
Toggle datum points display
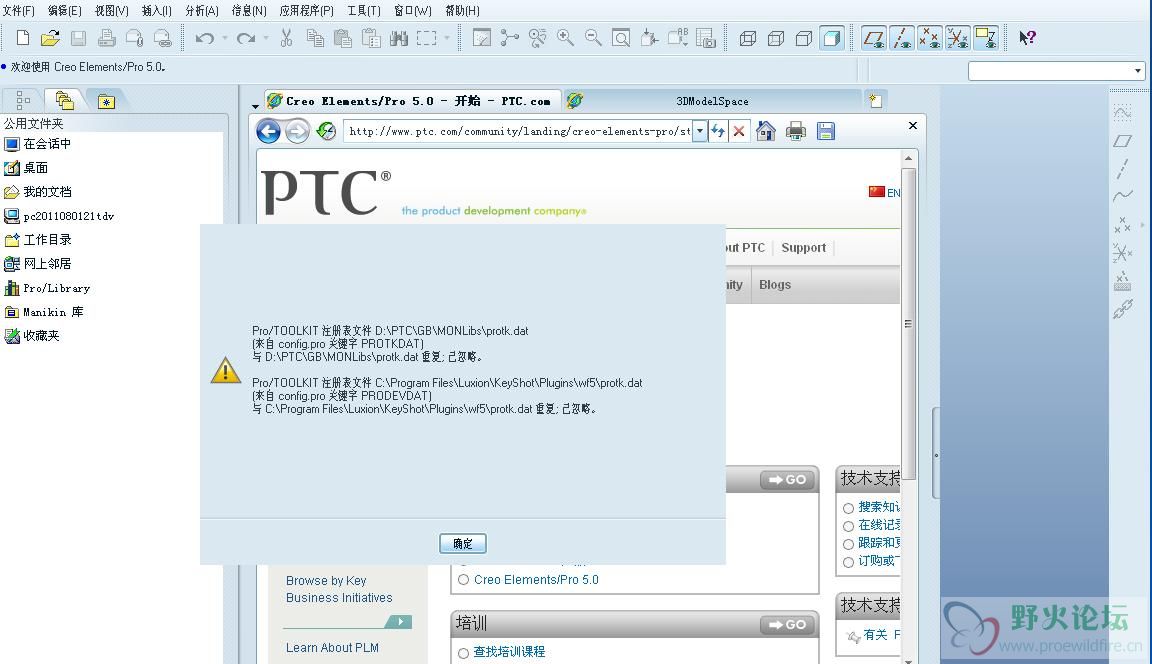[929, 38]
